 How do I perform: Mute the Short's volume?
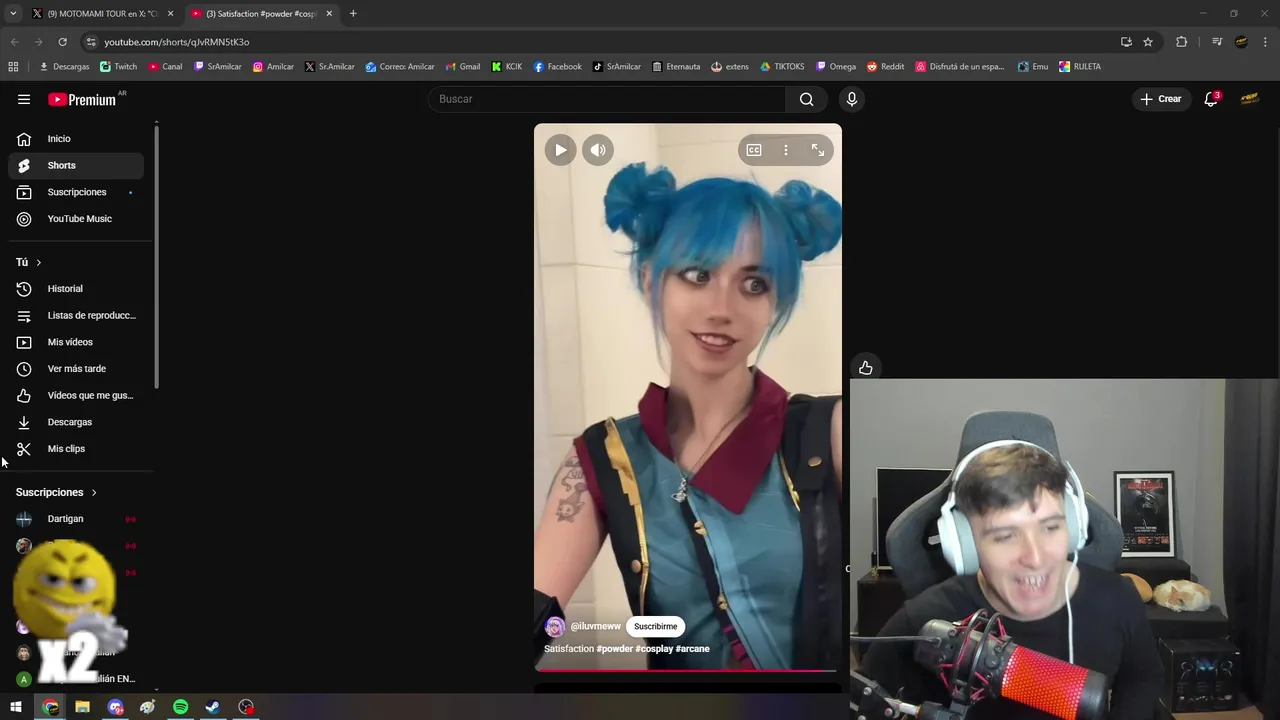598,150
